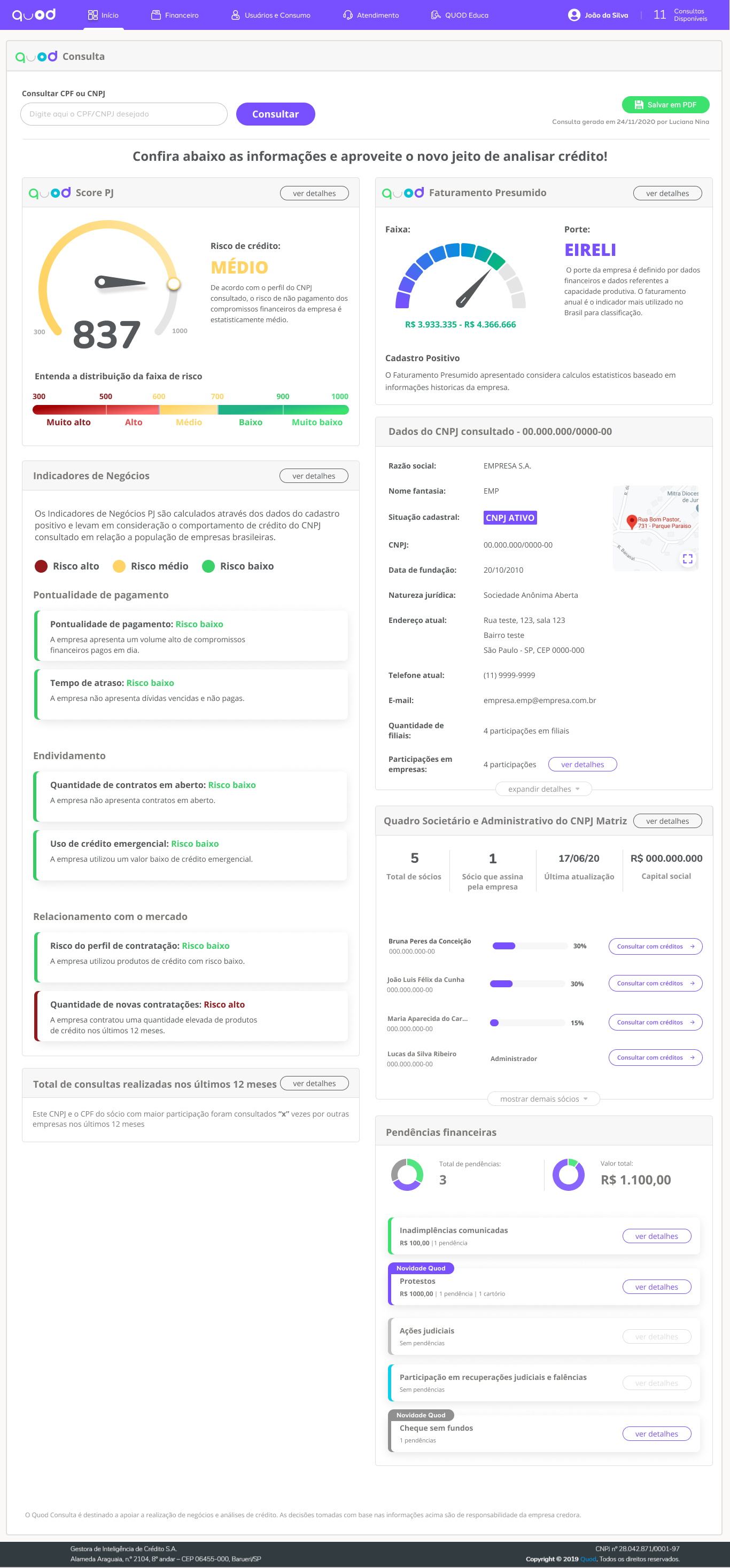Click the Quod logo beside Faturamento Presumido
Viewport: 730px width, 1568px height.
tap(402, 193)
